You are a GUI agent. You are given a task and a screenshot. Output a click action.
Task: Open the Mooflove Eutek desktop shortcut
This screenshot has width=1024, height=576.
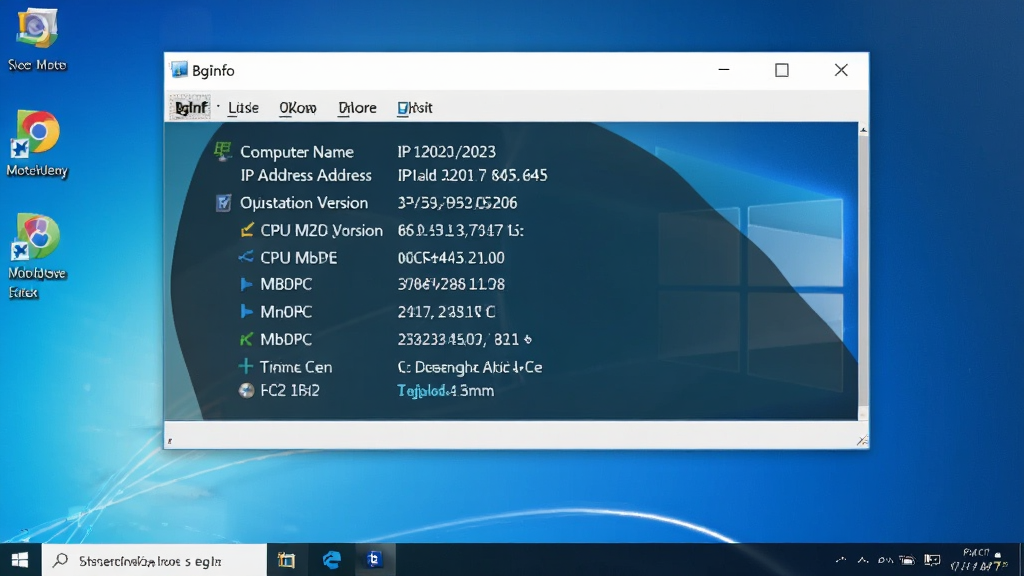36,256
